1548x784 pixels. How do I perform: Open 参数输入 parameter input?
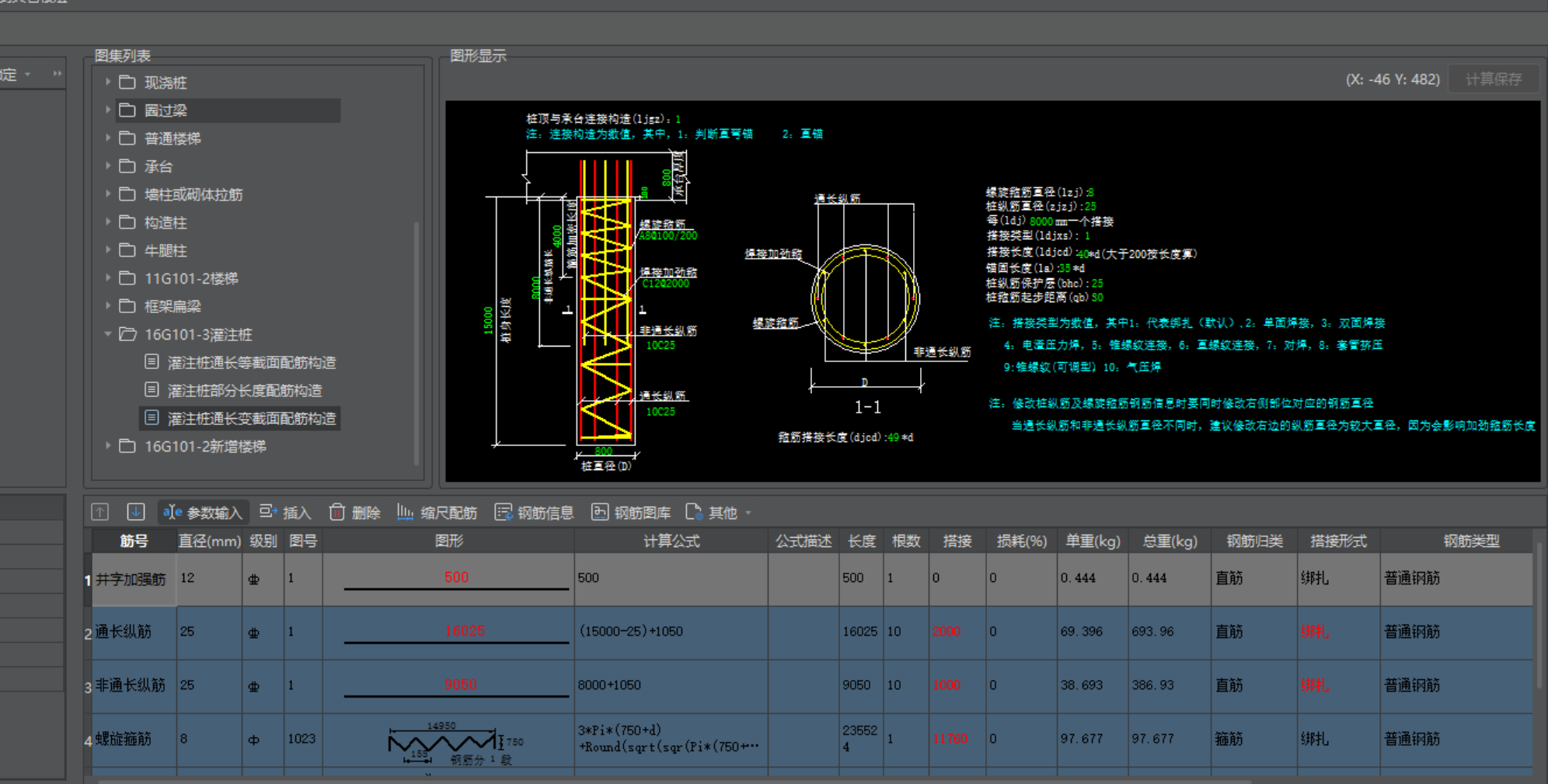coord(203,512)
